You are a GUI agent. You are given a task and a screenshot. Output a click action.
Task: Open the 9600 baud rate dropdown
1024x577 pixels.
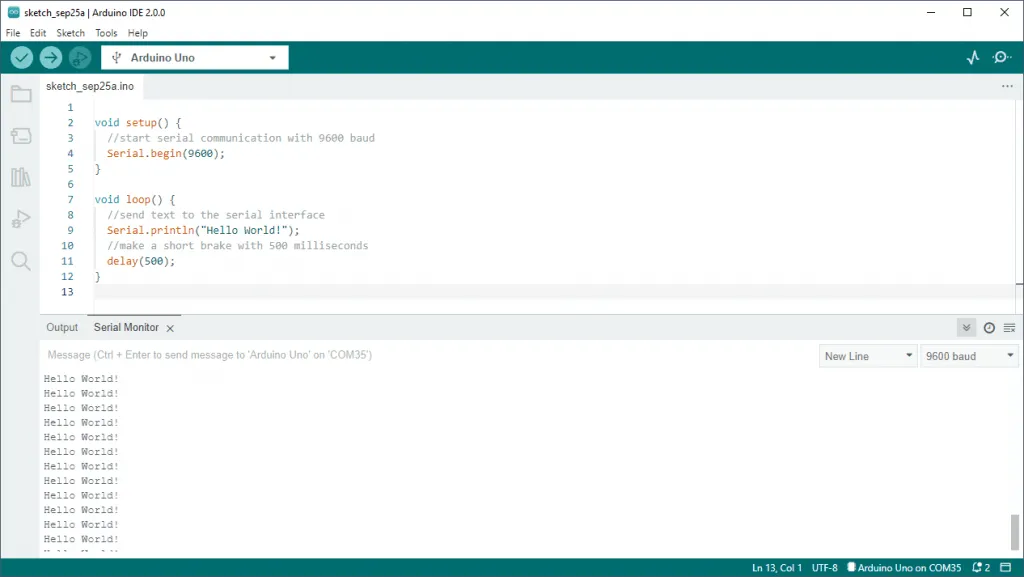tap(968, 355)
